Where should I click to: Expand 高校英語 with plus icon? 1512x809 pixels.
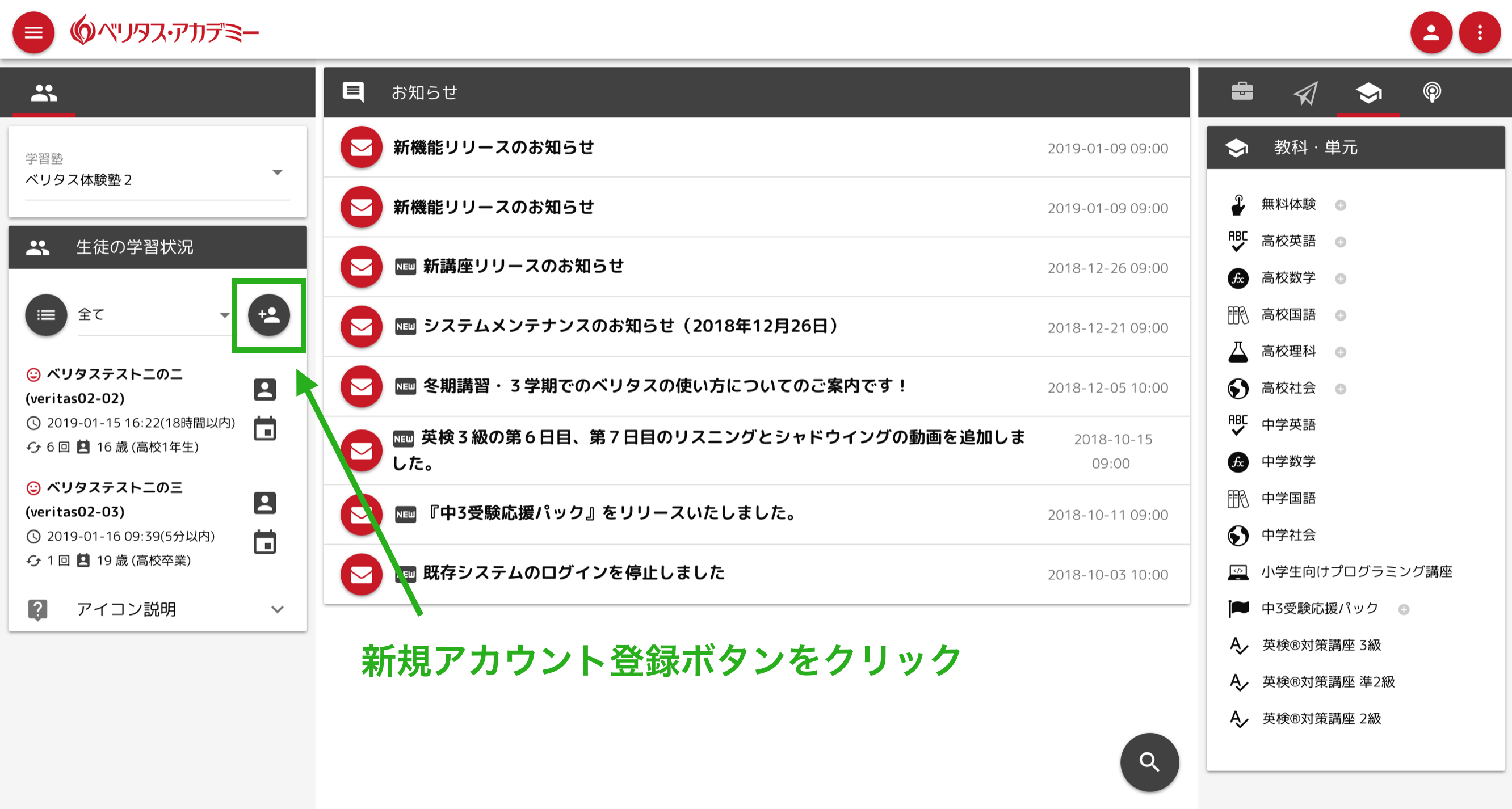[x=1341, y=242]
